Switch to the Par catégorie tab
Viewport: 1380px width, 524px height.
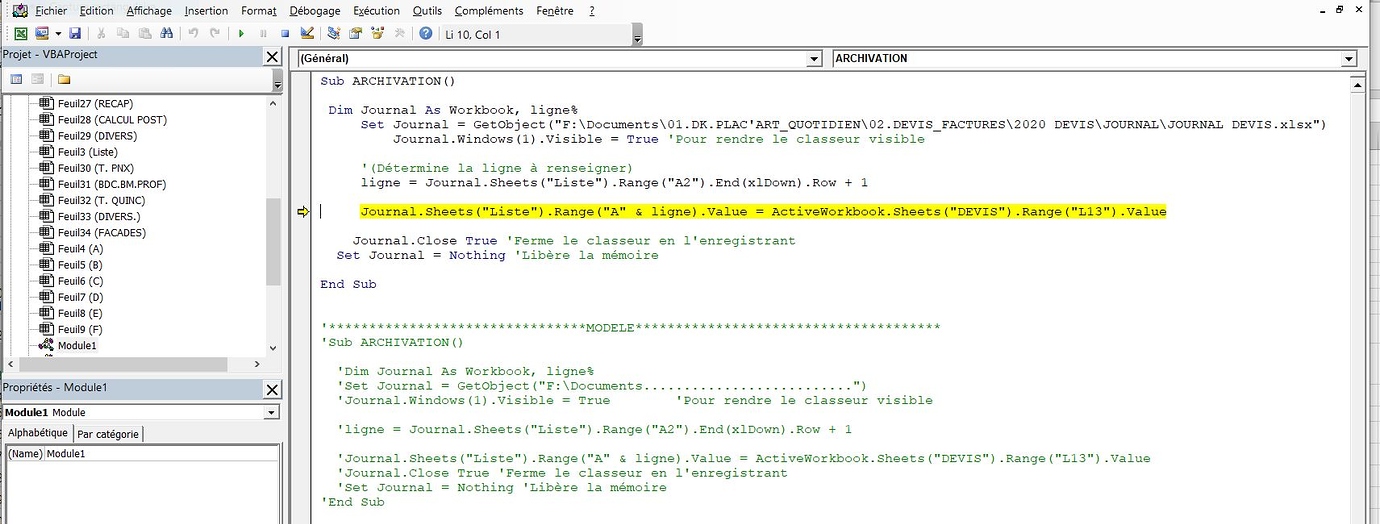point(108,434)
